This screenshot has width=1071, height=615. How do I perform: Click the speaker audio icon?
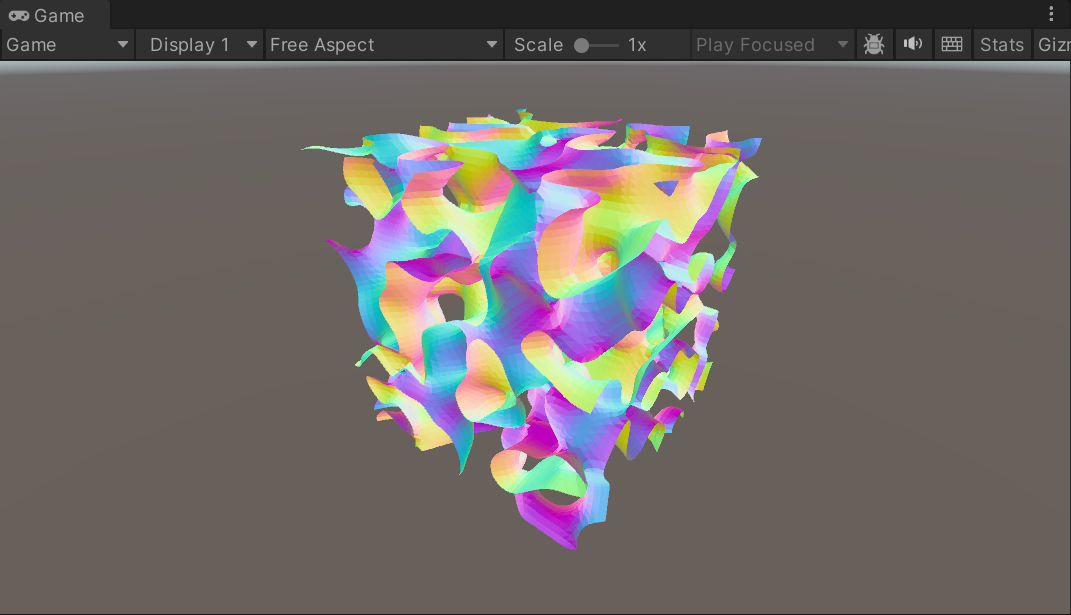pyautogui.click(x=912, y=44)
